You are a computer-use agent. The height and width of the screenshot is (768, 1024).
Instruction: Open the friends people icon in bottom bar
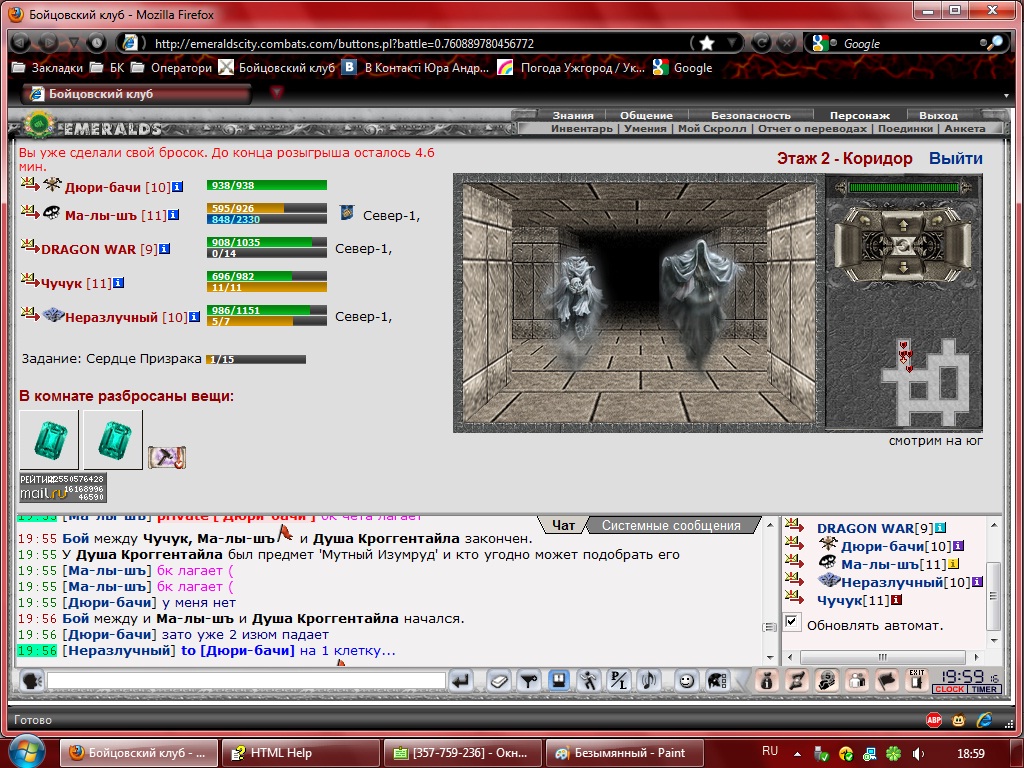click(857, 681)
